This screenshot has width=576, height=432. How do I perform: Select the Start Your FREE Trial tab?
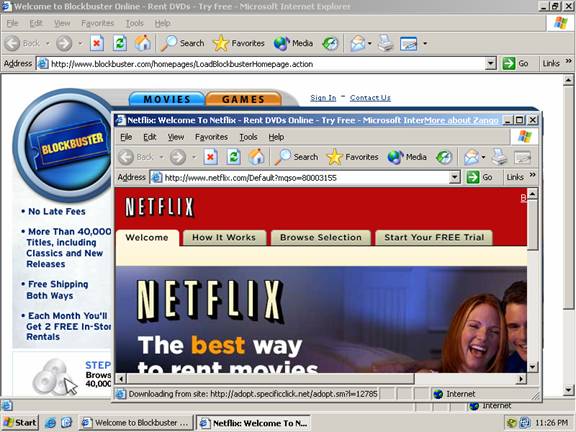434,237
